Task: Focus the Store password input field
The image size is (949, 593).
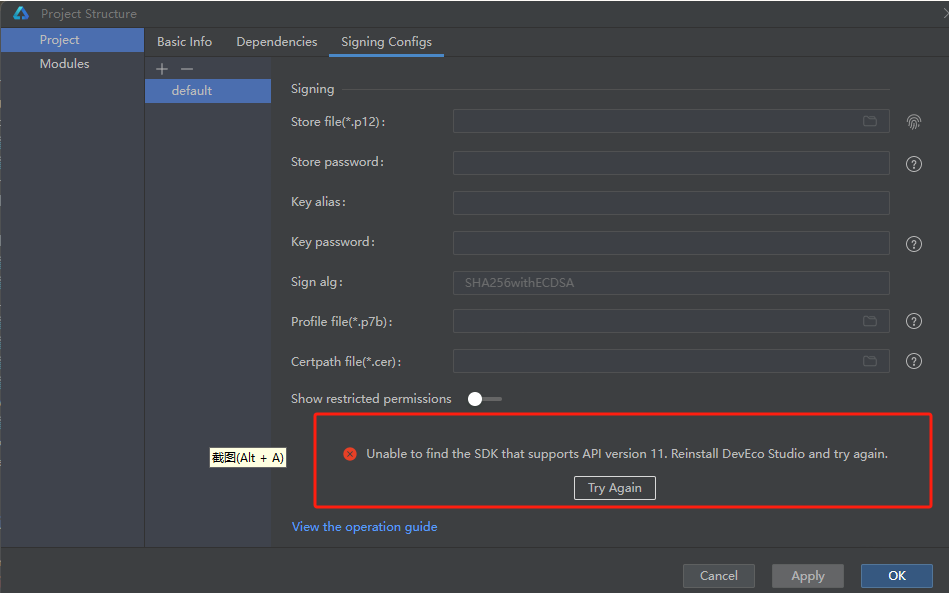Action: 671,163
